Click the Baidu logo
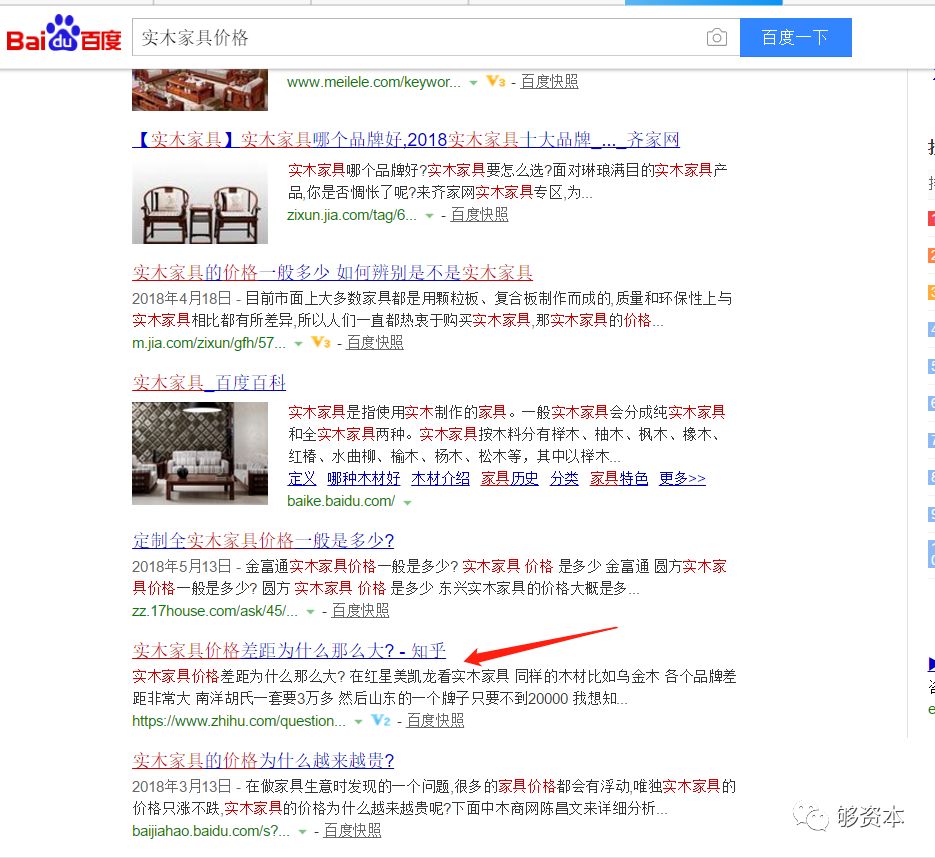Screen dimensions: 935x858 (64, 34)
